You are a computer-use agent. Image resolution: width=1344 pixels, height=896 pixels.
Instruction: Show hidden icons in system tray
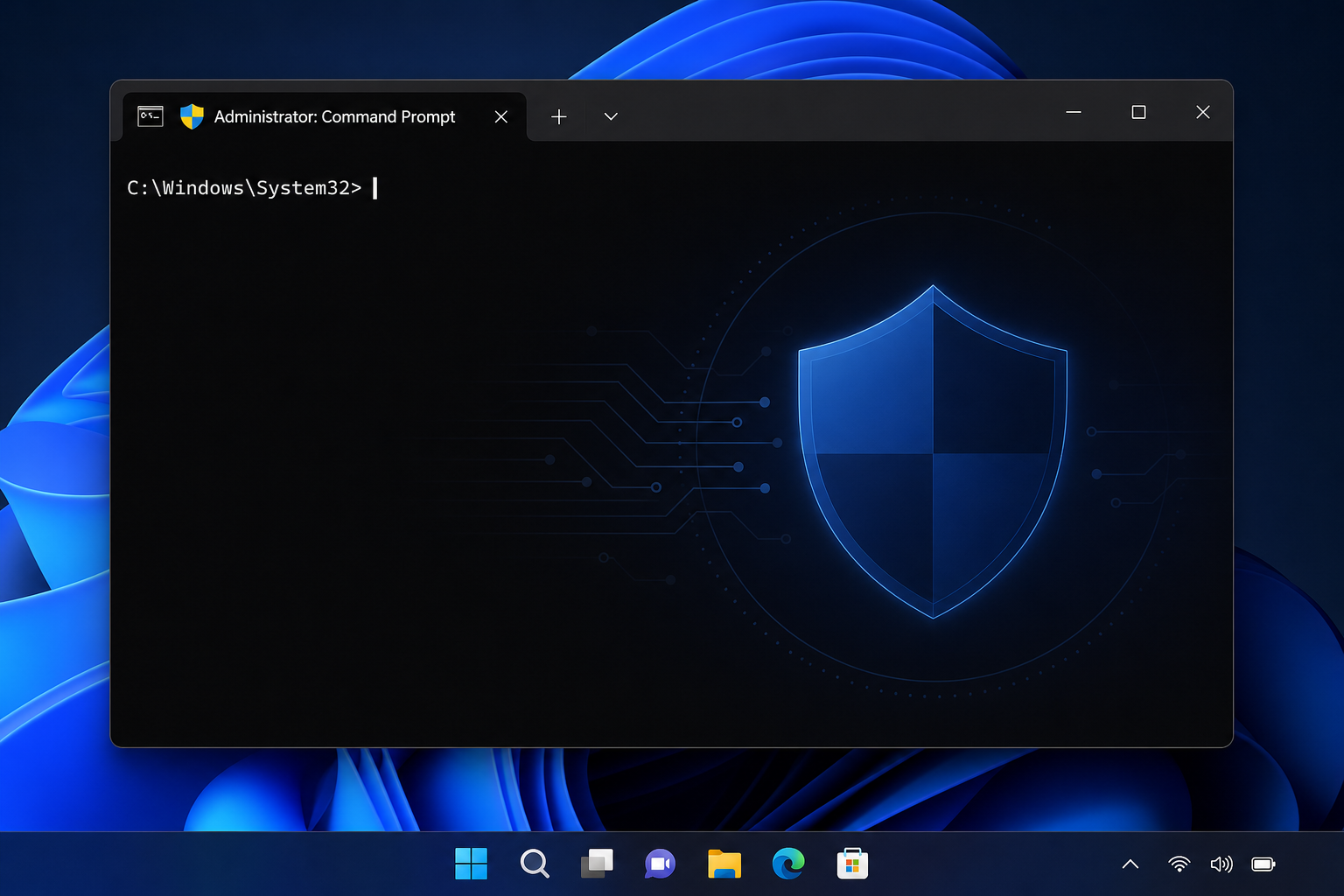(x=1130, y=864)
